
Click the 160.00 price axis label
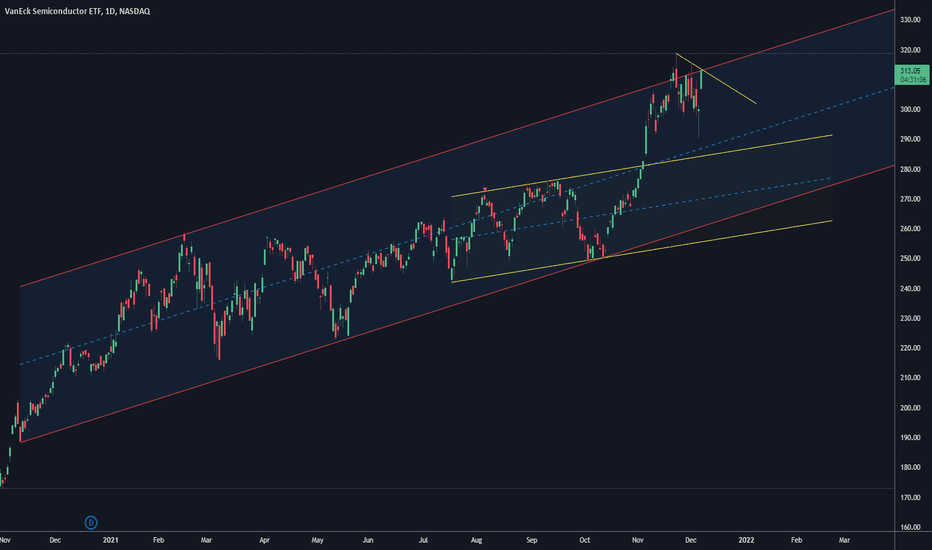click(x=910, y=527)
